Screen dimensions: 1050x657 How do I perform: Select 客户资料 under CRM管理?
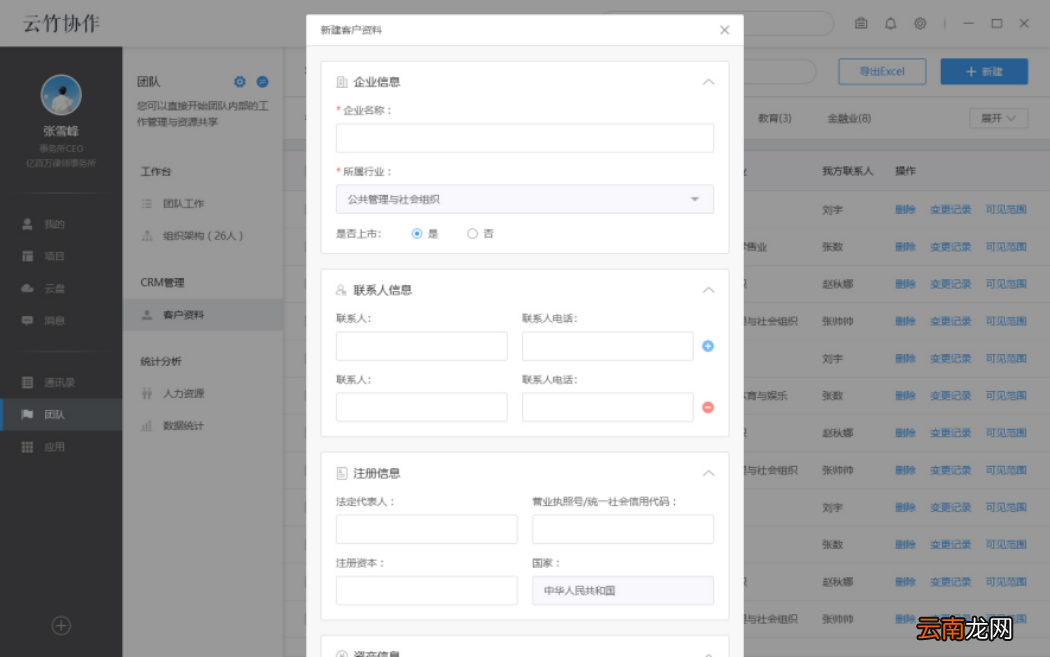(x=202, y=315)
